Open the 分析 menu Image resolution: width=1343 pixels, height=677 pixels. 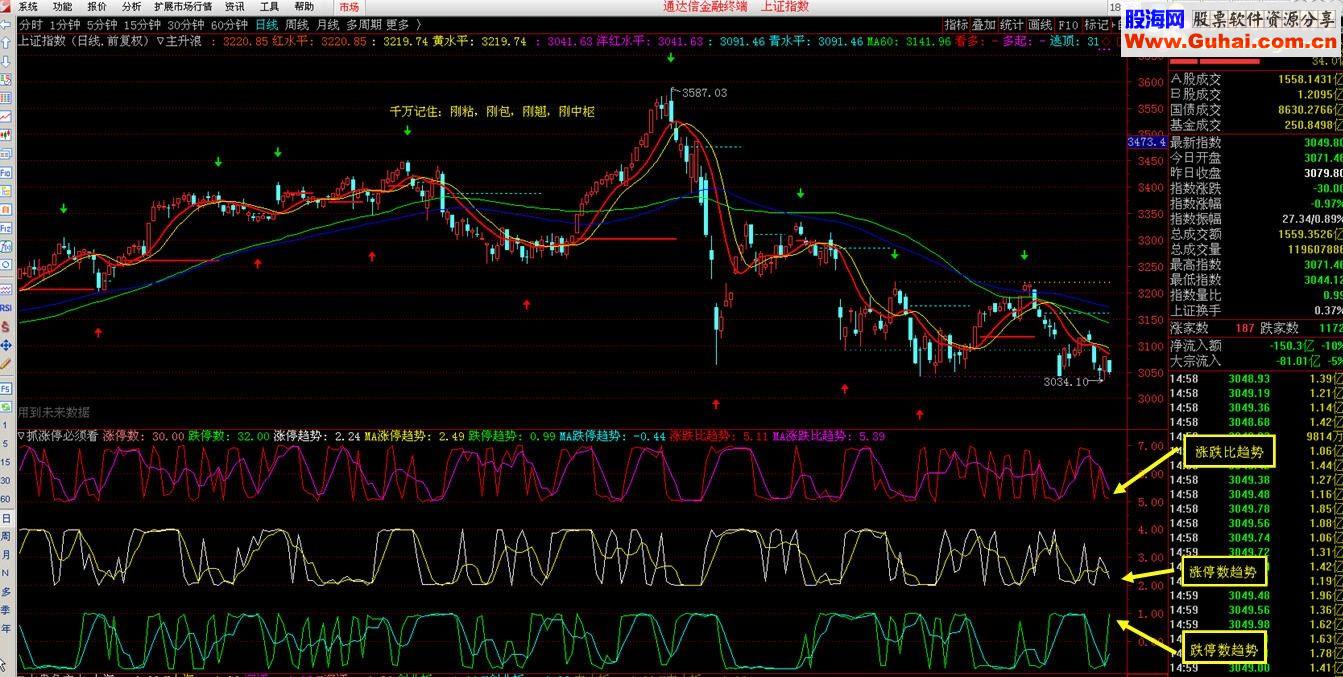[x=131, y=7]
